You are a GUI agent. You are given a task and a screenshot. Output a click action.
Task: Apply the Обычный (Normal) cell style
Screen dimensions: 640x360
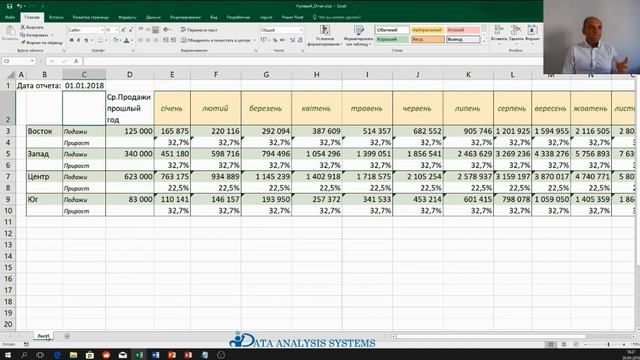[392, 30]
